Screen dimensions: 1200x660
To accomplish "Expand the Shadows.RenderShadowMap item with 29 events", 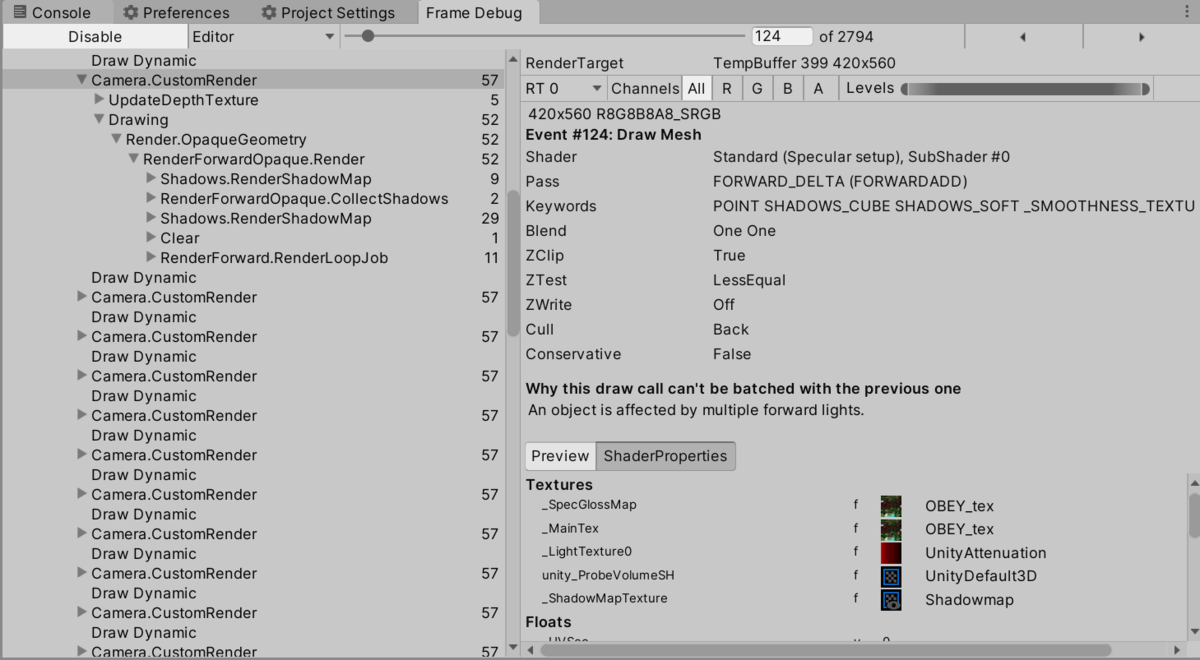I will (x=151, y=218).
